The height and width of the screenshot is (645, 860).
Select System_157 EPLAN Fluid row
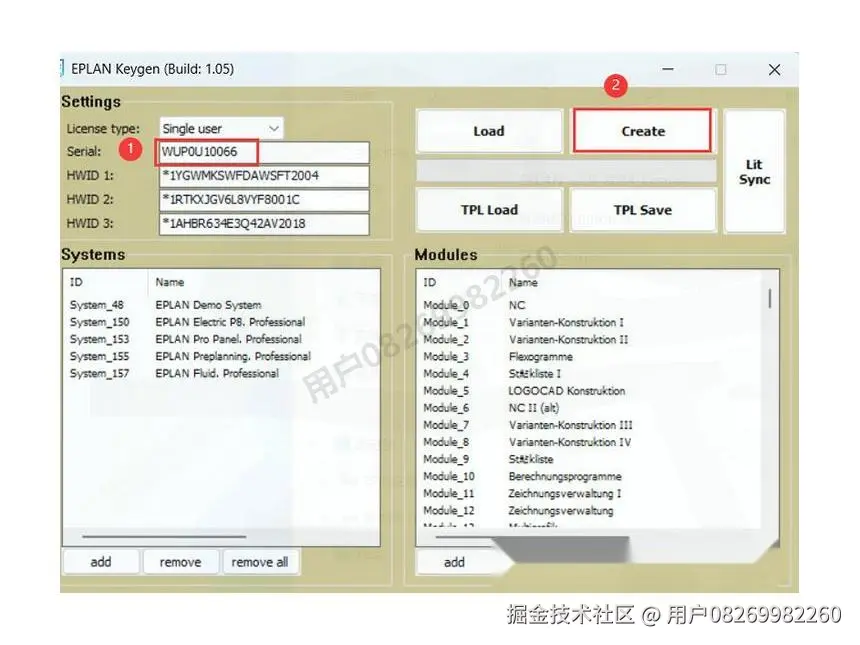tap(222, 374)
